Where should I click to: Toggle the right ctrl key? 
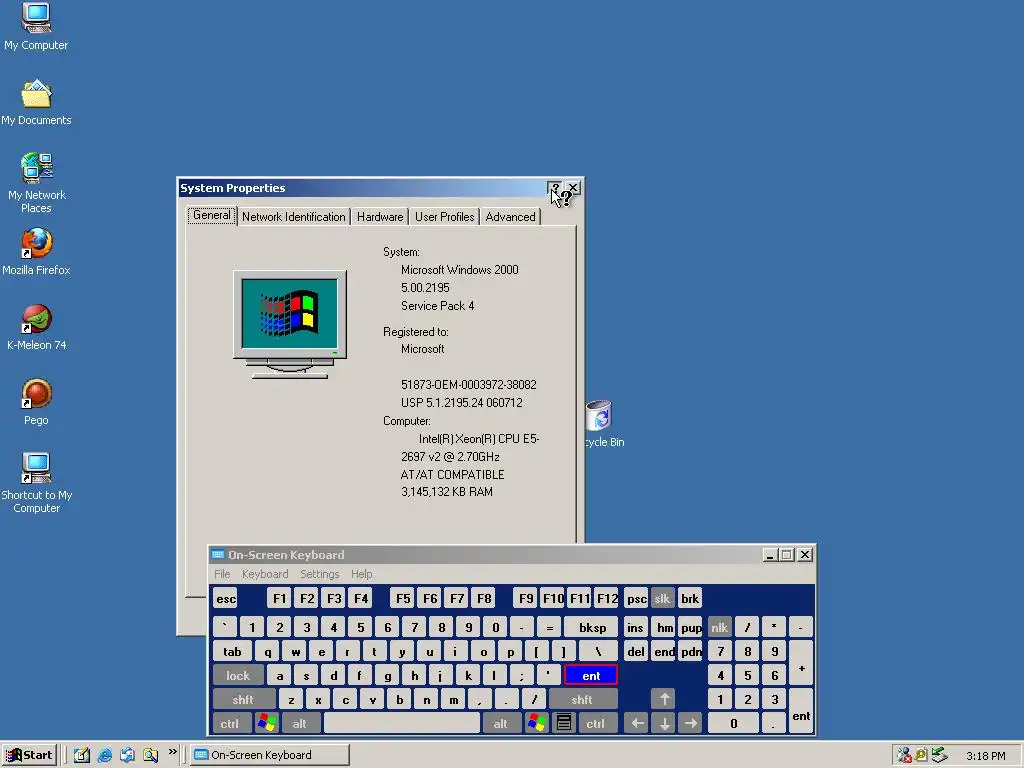(x=596, y=724)
